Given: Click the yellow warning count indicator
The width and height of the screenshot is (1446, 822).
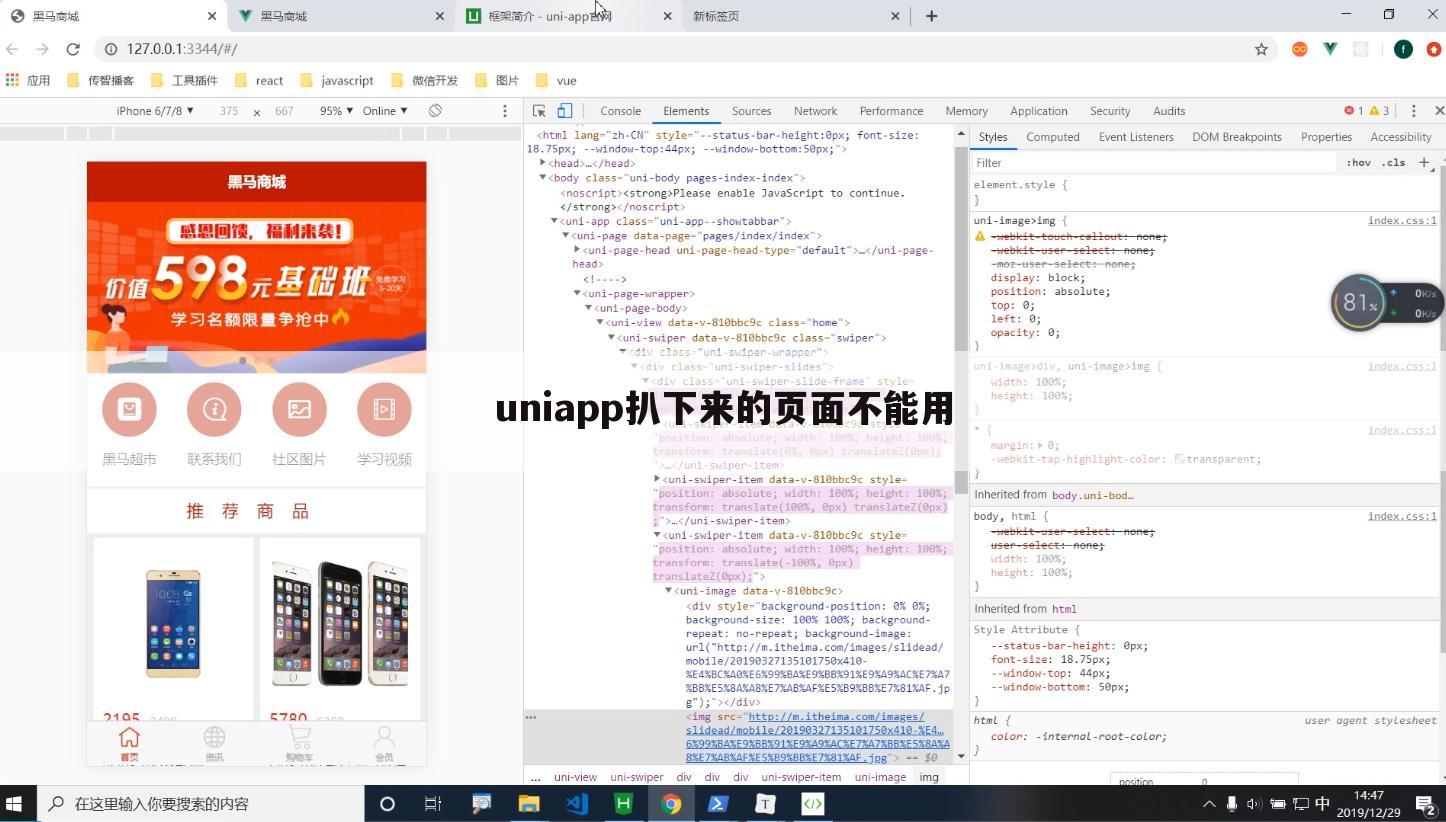Looking at the screenshot, I should point(1379,111).
